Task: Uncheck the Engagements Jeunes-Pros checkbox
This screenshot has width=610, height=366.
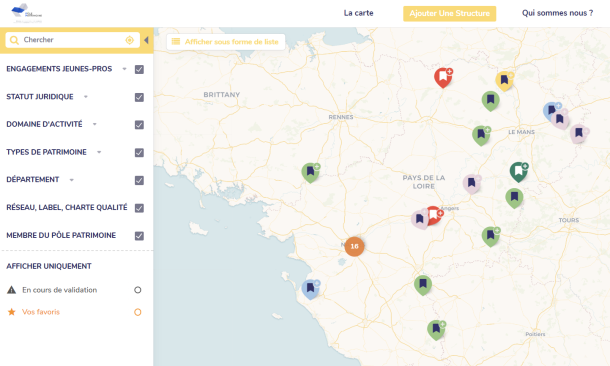Action: (x=139, y=70)
